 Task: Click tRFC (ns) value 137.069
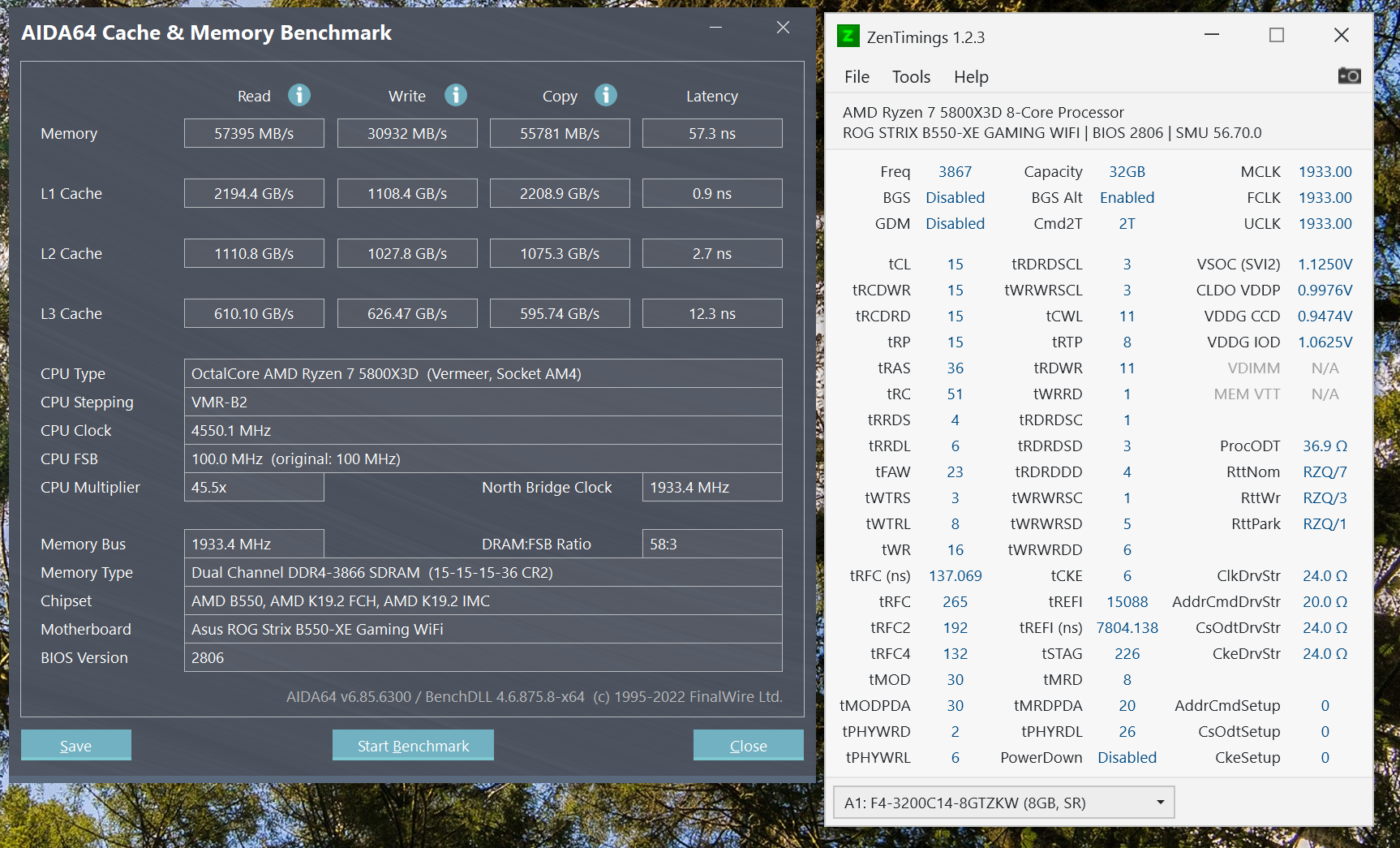coord(955,576)
